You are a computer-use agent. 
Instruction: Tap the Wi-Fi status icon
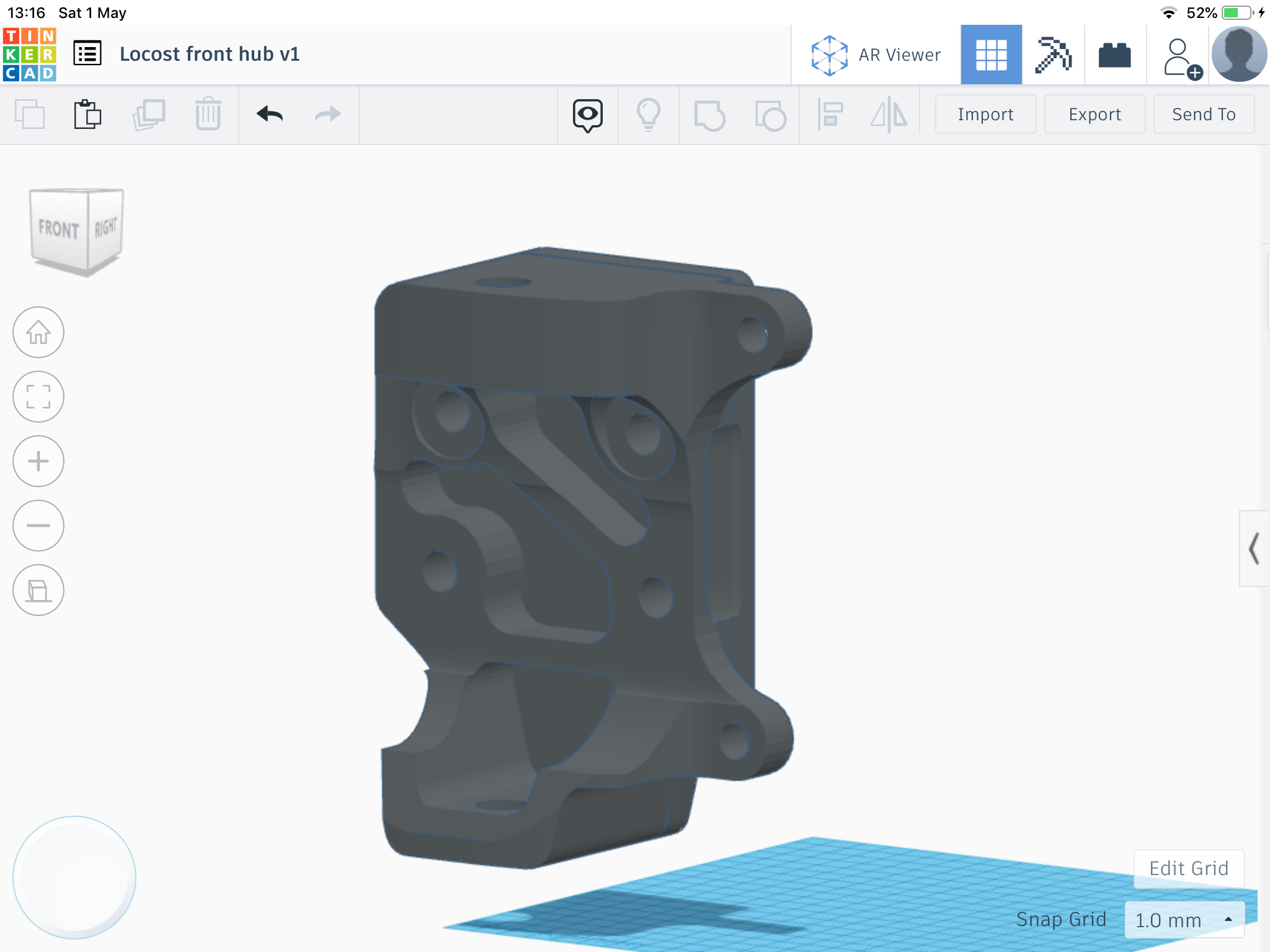[x=1169, y=12]
